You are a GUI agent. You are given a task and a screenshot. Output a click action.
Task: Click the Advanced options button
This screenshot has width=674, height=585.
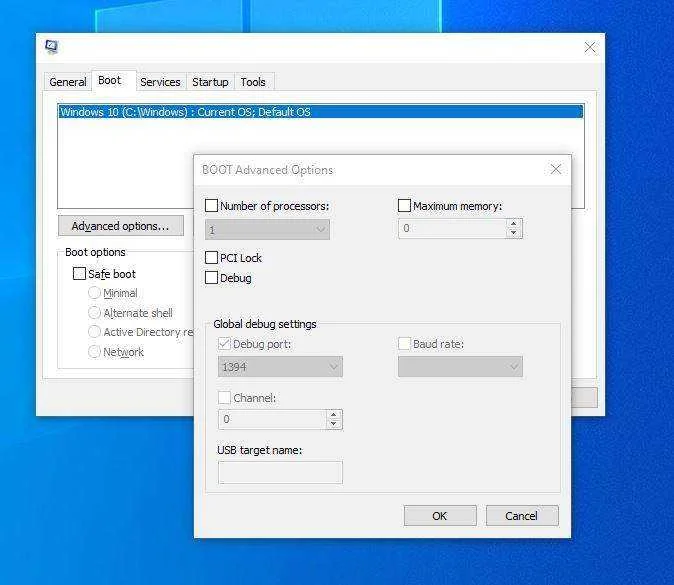(x=121, y=226)
